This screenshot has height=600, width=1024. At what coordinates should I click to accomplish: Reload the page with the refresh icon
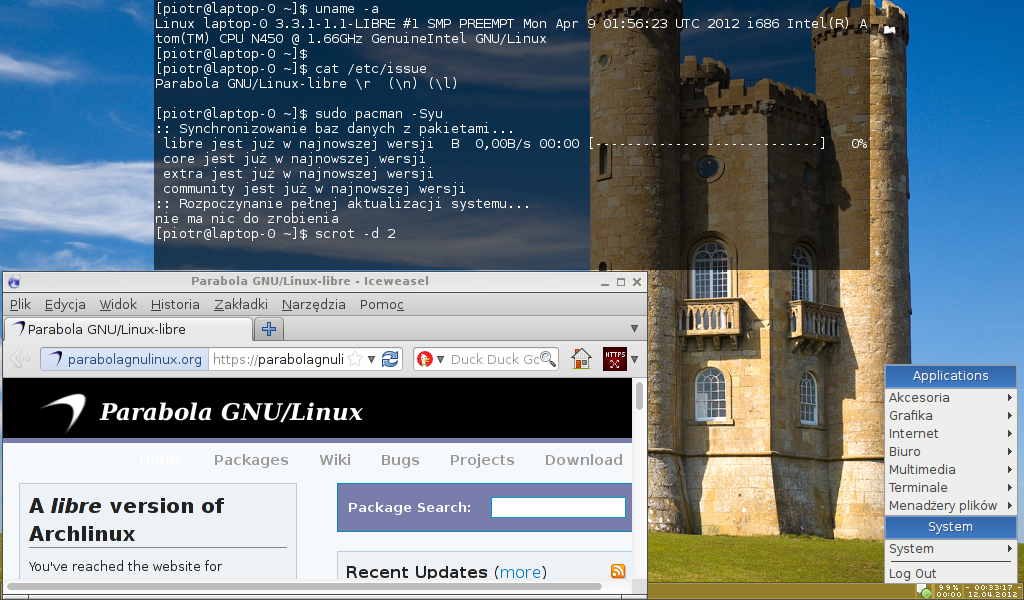pos(390,359)
